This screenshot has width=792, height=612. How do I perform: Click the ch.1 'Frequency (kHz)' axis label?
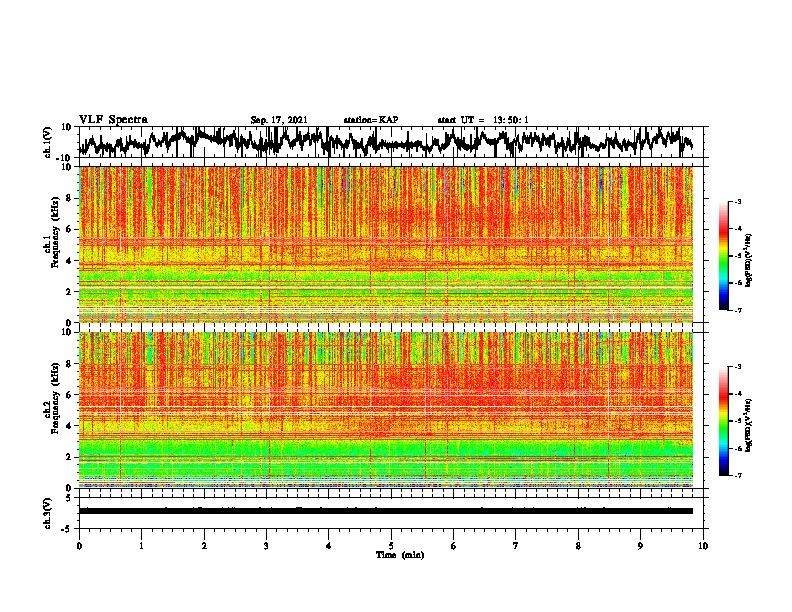click(55, 232)
